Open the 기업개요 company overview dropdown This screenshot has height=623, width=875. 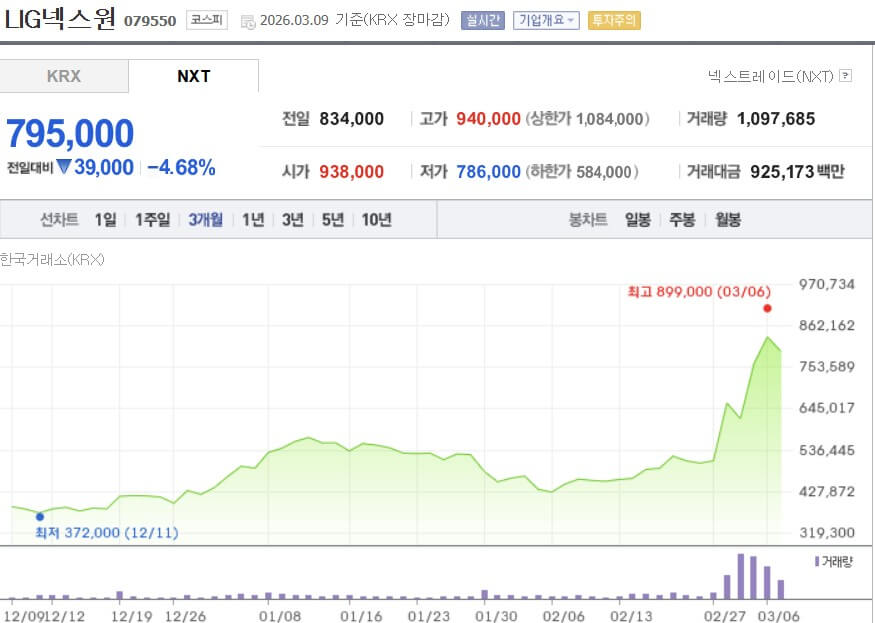tap(545, 18)
